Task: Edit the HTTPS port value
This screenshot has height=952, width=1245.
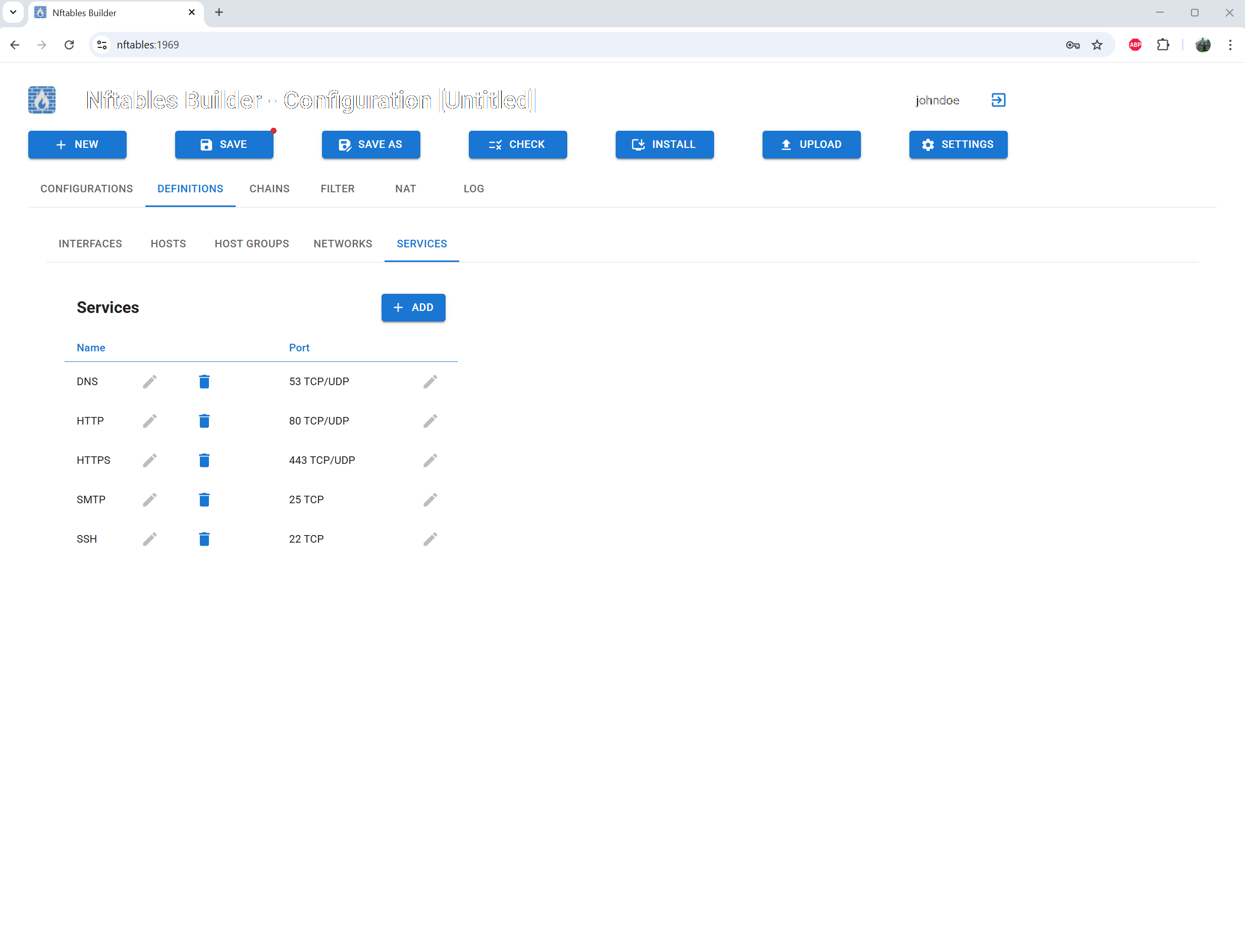Action: pyautogui.click(x=430, y=460)
